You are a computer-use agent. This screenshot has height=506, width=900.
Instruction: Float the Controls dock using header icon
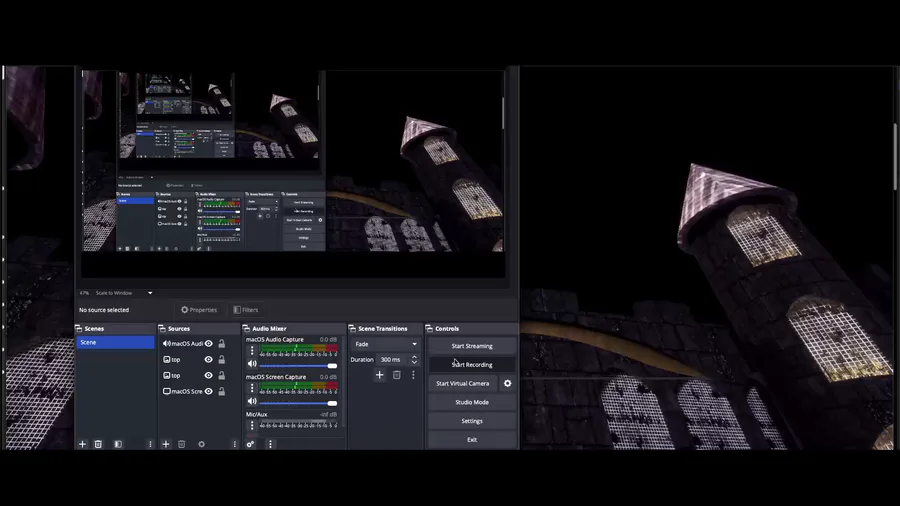coord(429,329)
